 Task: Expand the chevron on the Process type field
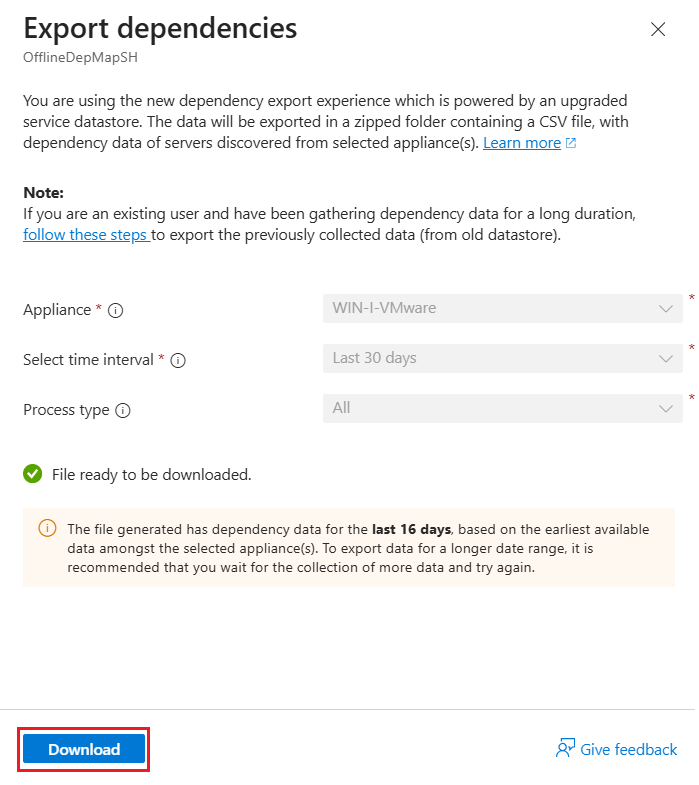665,409
